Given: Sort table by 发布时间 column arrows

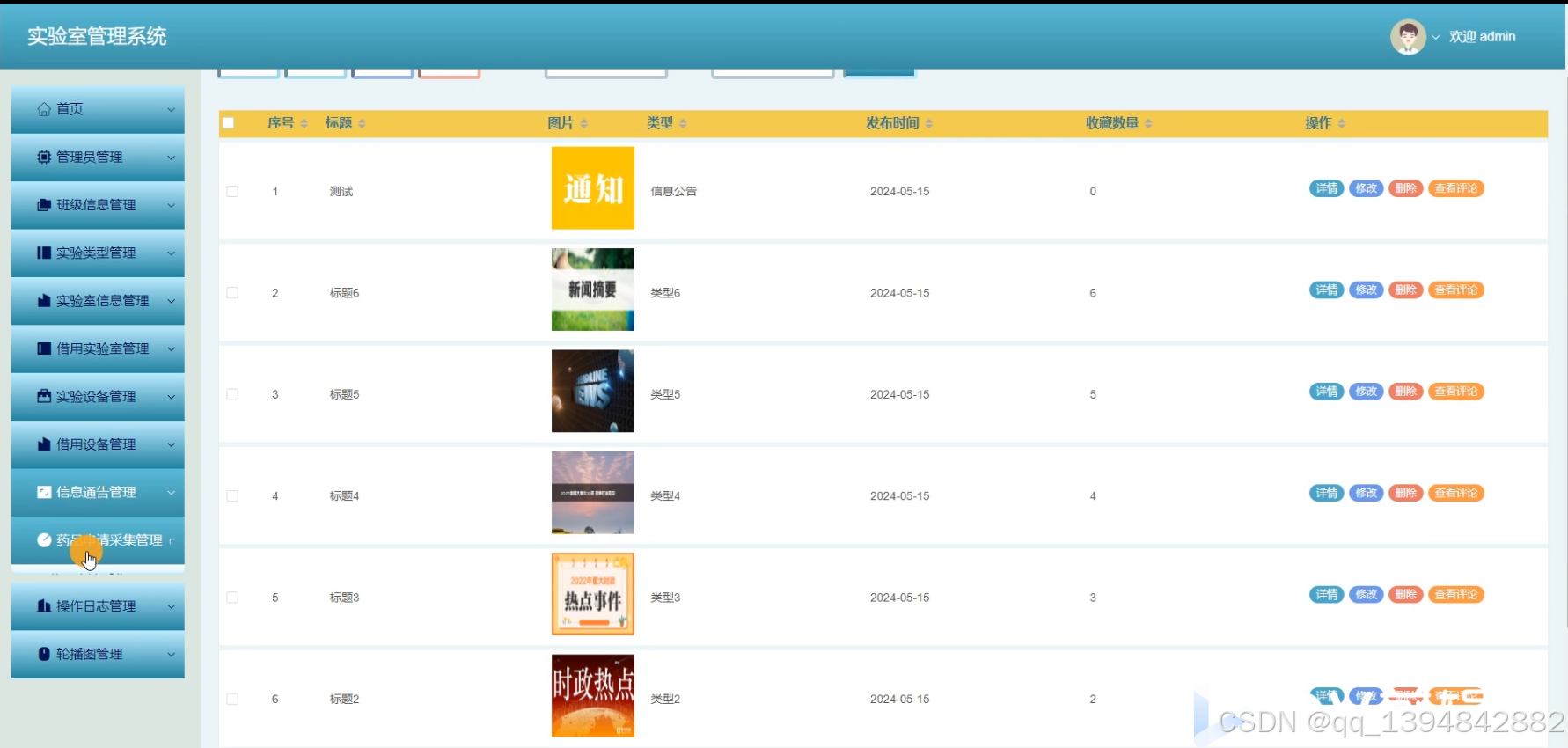Looking at the screenshot, I should 929,124.
